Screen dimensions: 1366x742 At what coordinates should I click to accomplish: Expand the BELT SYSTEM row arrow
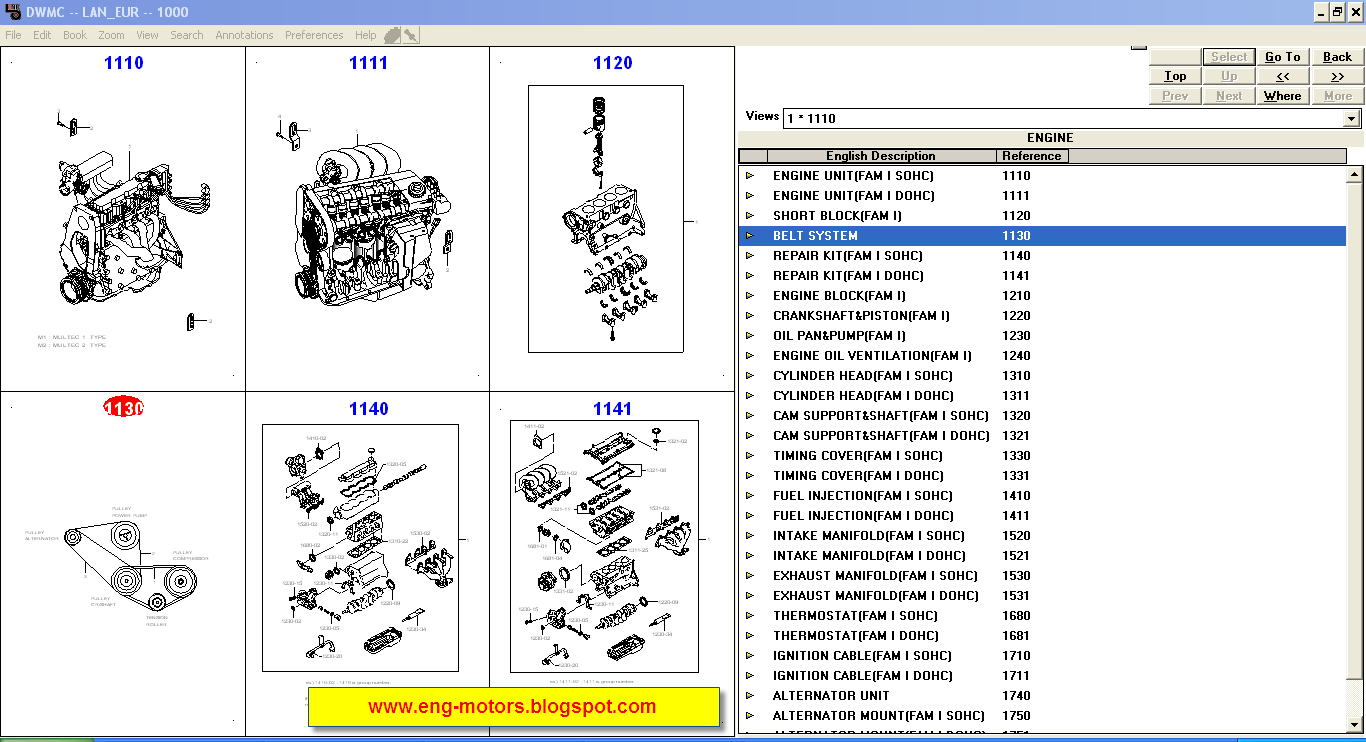pos(750,236)
